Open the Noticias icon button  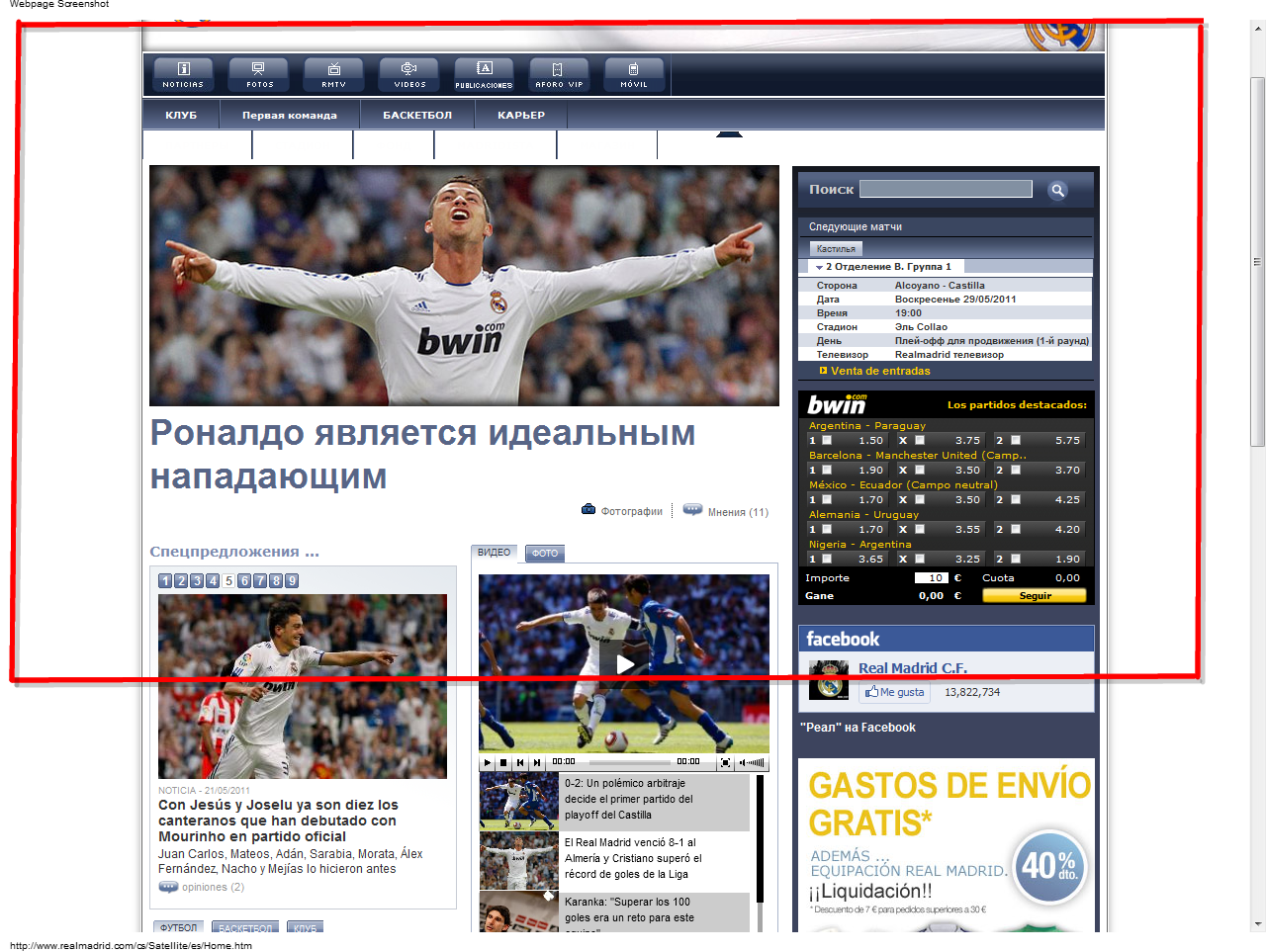click(183, 74)
